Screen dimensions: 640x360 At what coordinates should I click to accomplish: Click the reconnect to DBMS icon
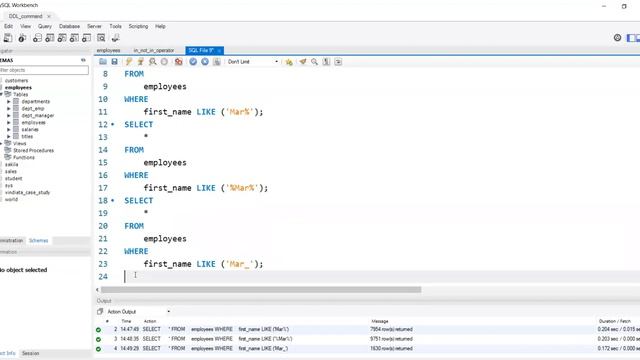[116, 38]
